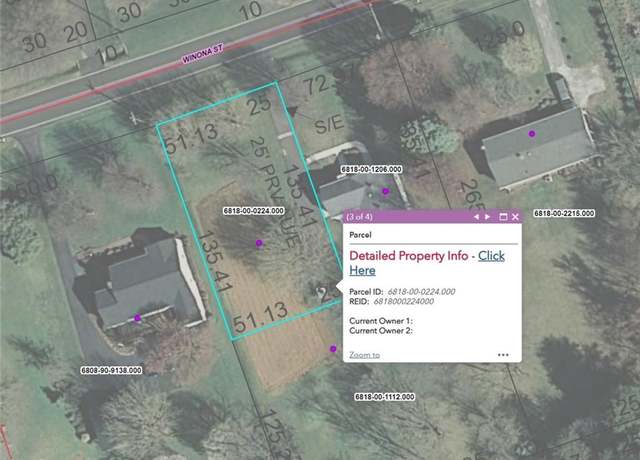Viewport: 640px width, 460px height.
Task: Click parcel label 6818-00-1112.000
Action: coord(384,397)
